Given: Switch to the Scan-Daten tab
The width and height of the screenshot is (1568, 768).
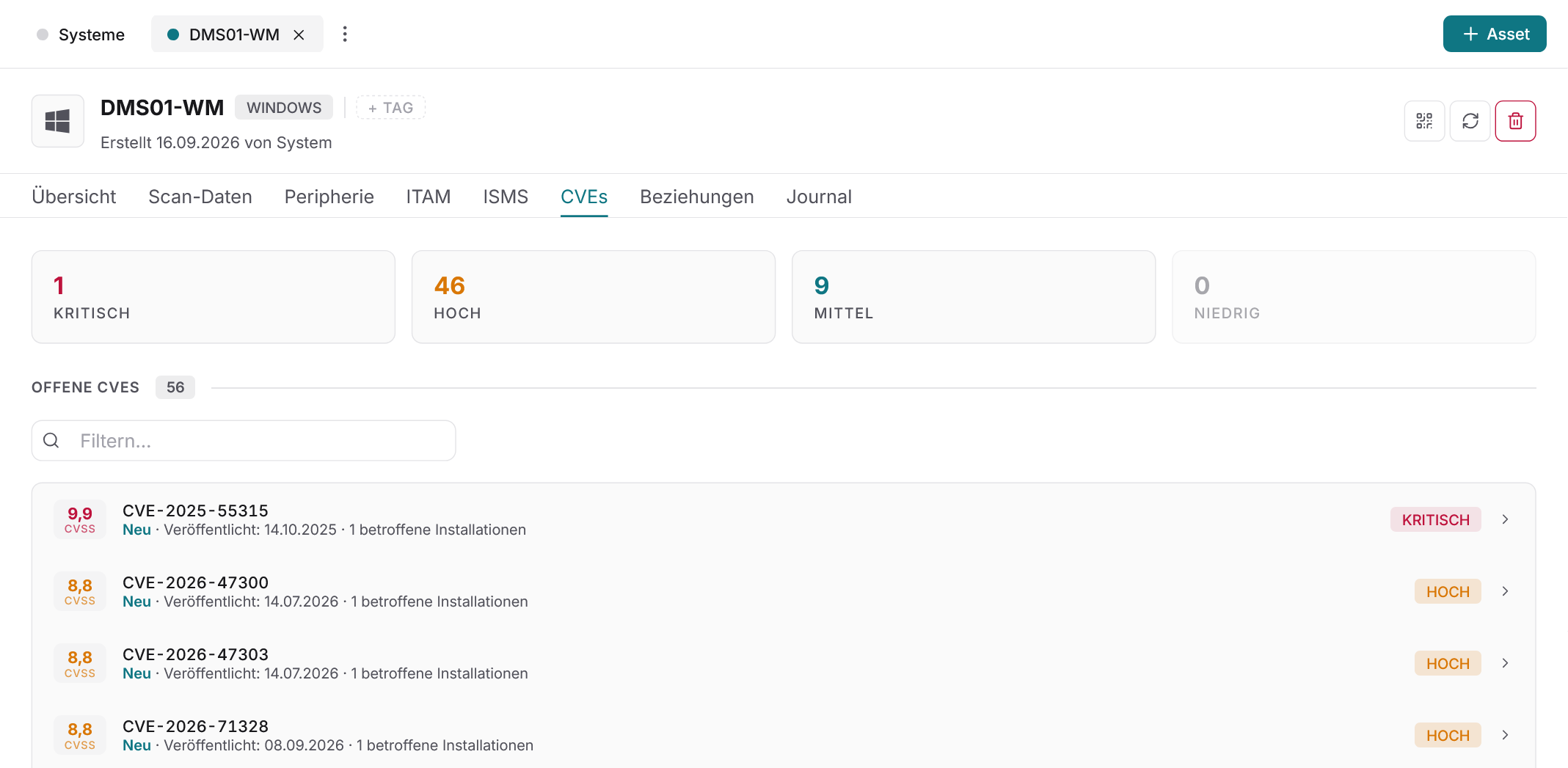Looking at the screenshot, I should [x=200, y=197].
